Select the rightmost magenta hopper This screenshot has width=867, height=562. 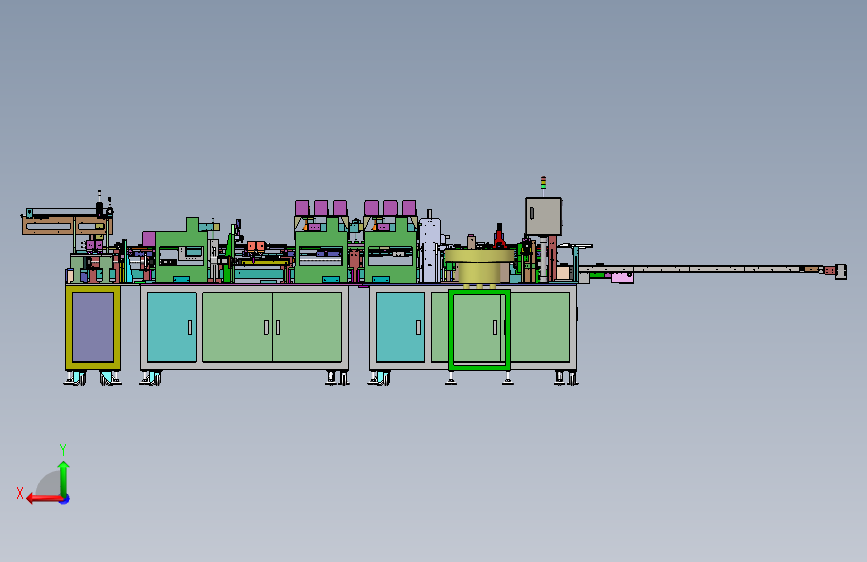[409, 208]
